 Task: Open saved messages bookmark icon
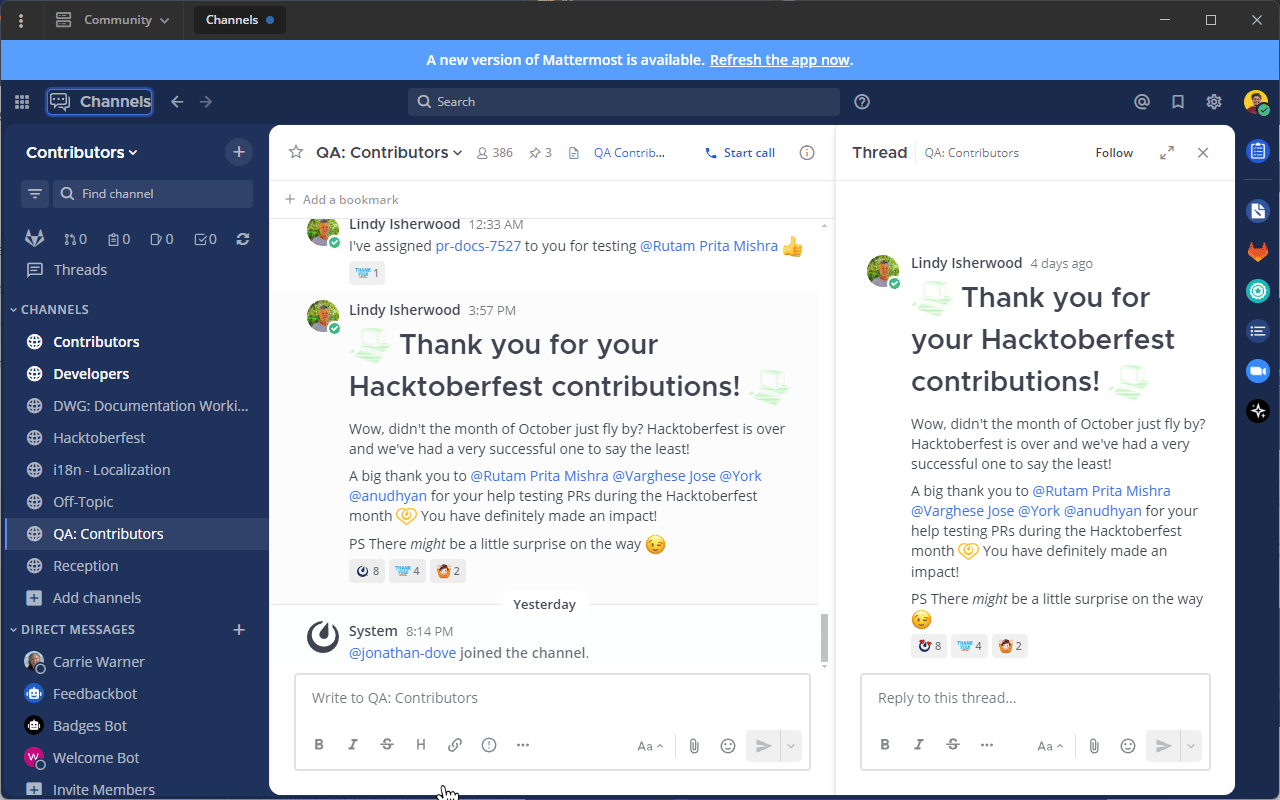tap(1177, 101)
